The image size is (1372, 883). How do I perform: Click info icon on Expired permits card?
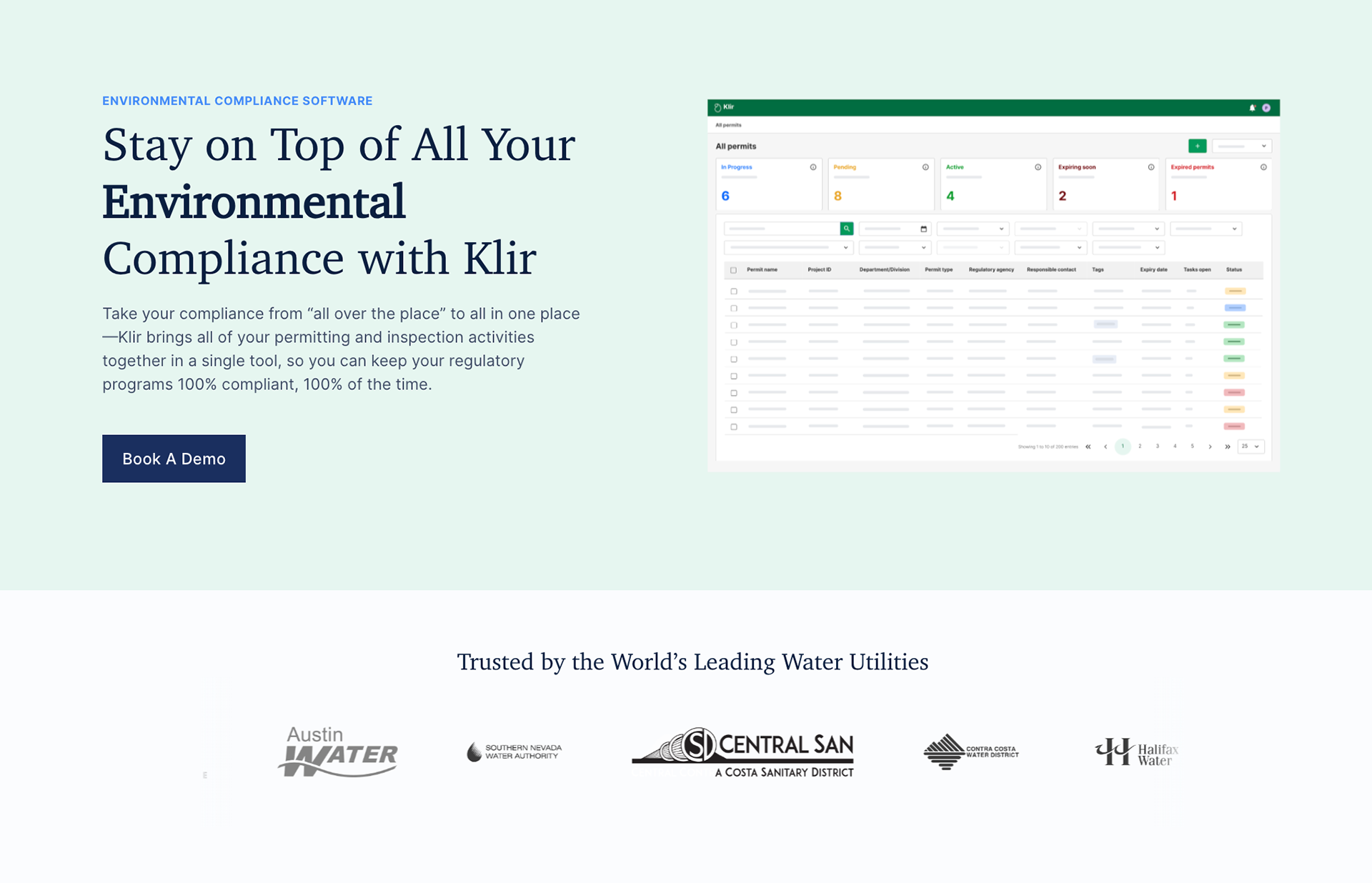[x=1263, y=167]
